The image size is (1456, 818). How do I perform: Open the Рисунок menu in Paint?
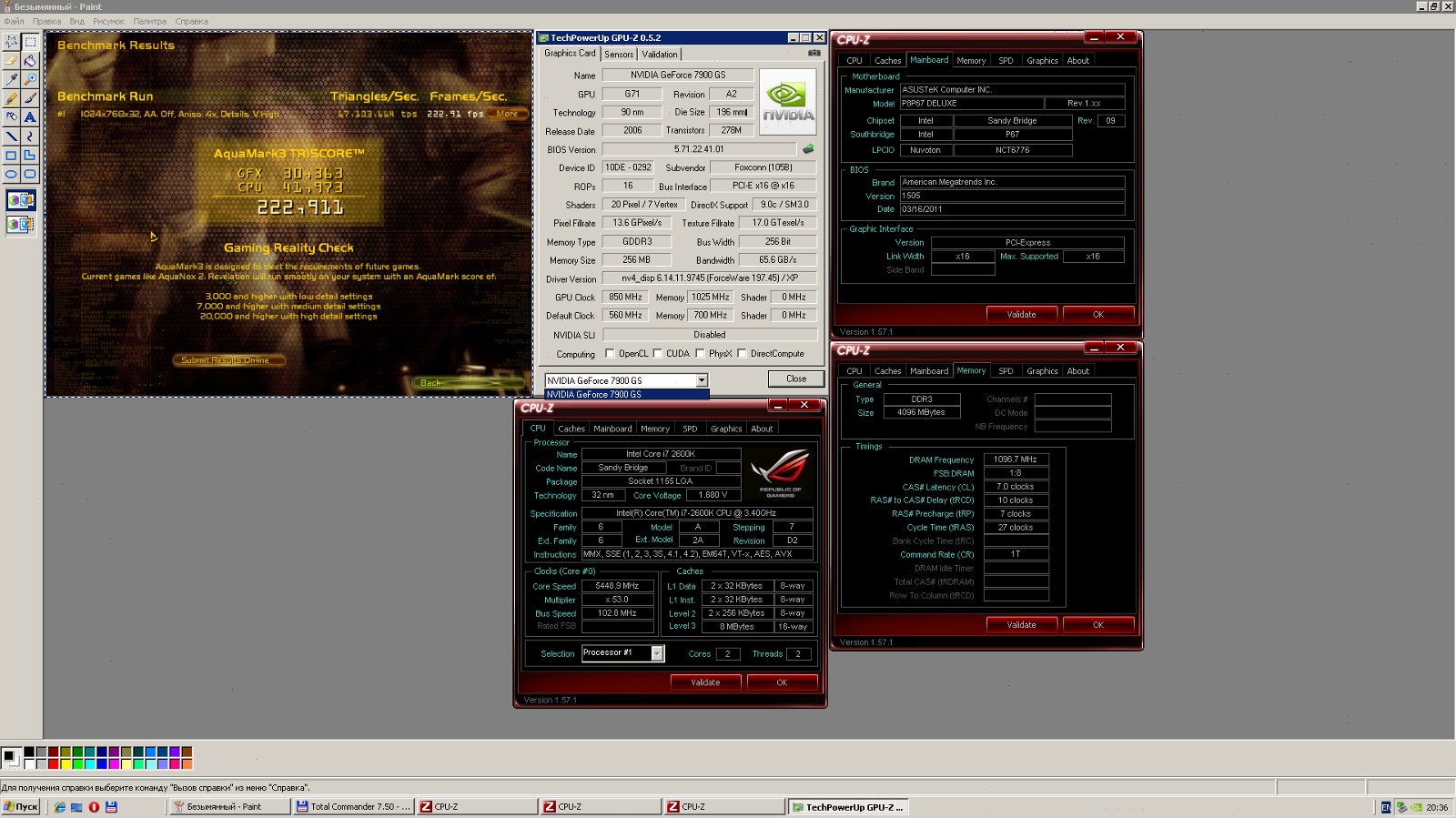[108, 21]
